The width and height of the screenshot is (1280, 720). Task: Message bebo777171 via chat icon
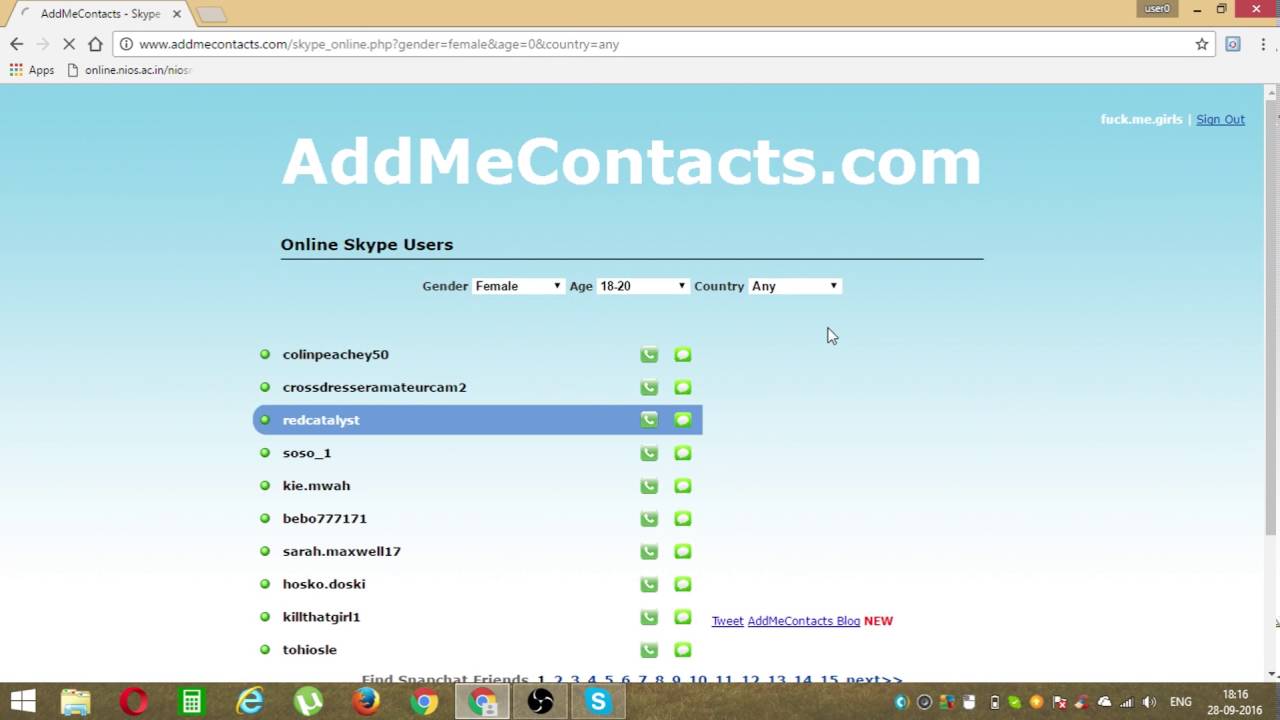click(683, 519)
